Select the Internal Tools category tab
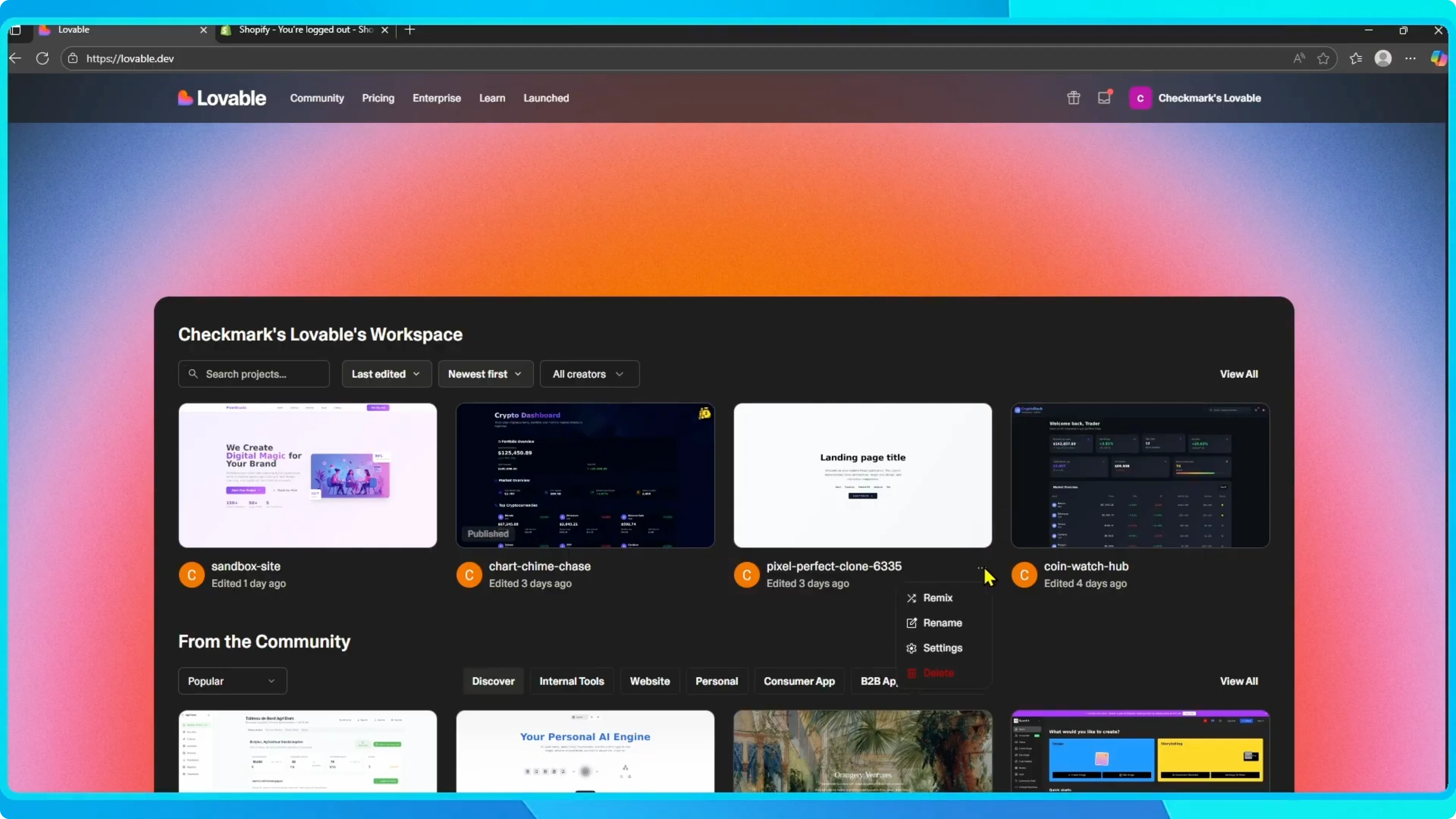The height and width of the screenshot is (819, 1456). click(x=571, y=681)
